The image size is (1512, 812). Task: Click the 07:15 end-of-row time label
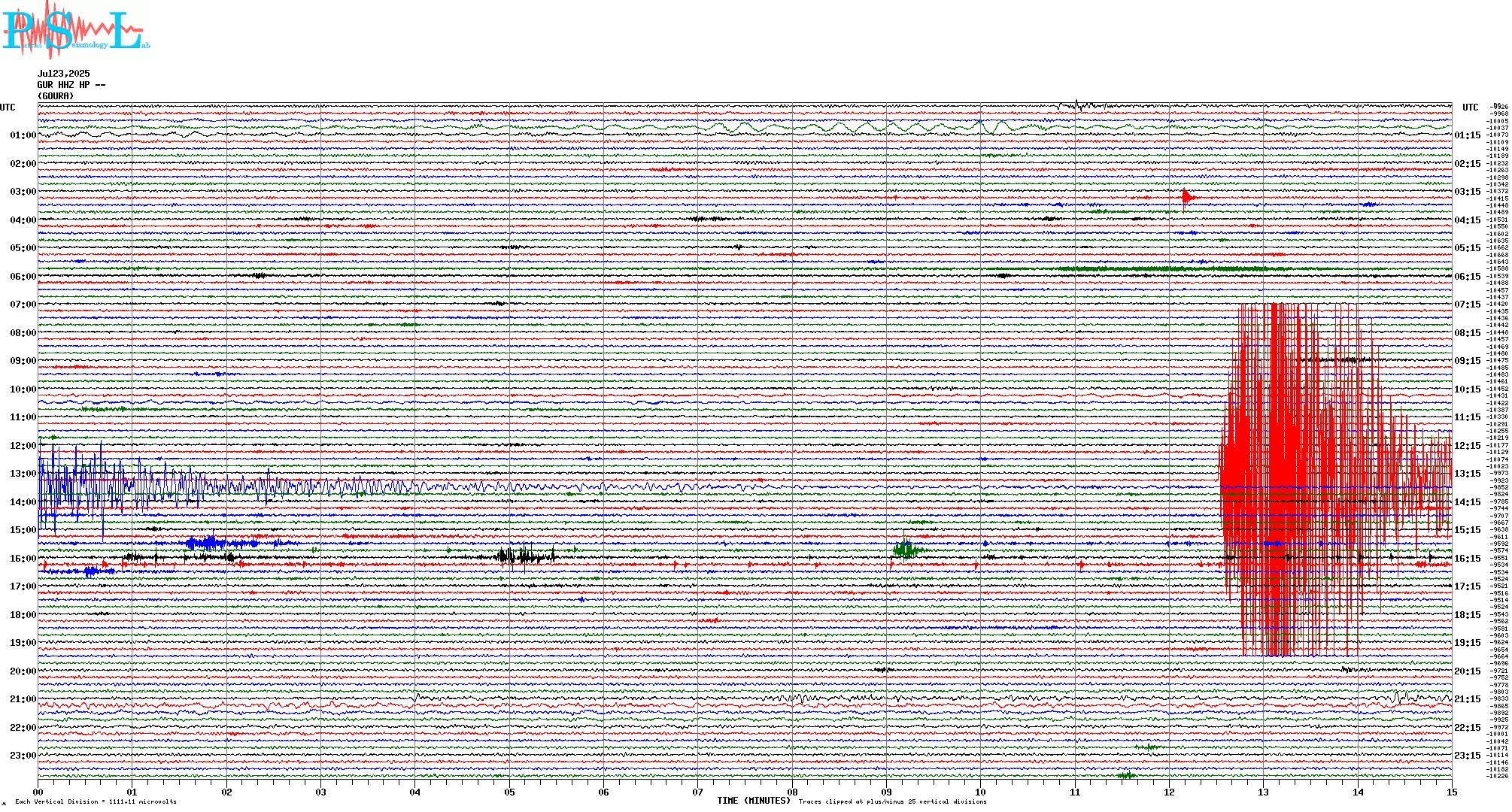pos(1468,304)
